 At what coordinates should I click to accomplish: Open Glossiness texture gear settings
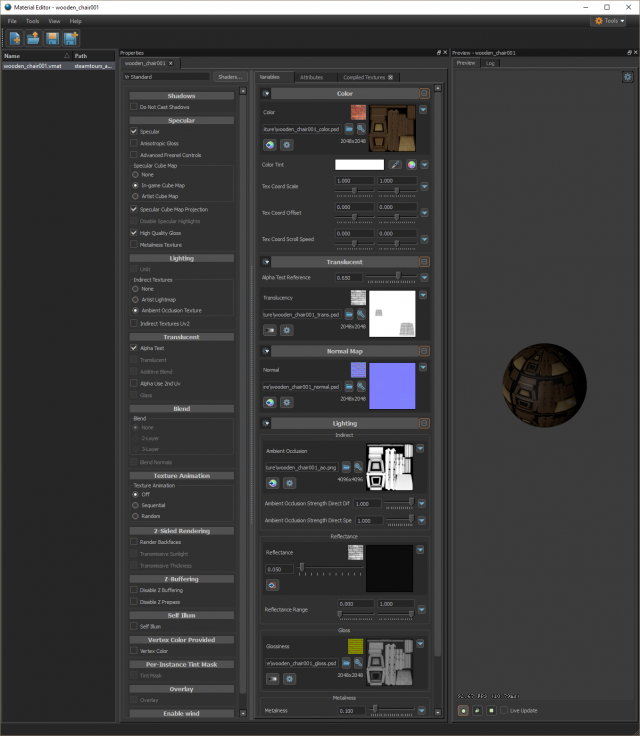(x=290, y=679)
